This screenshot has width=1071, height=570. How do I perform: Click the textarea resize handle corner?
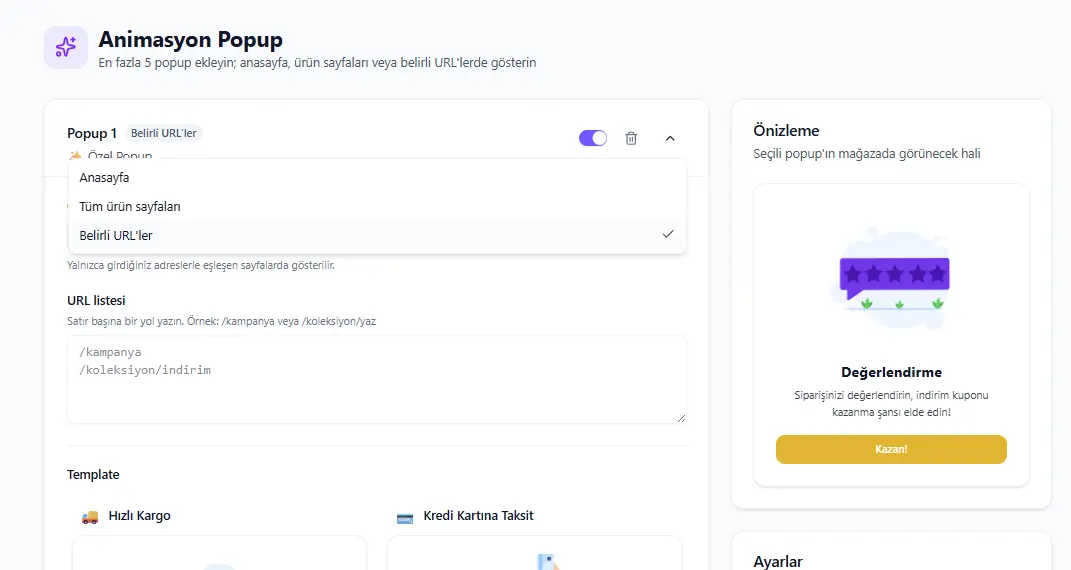681,418
